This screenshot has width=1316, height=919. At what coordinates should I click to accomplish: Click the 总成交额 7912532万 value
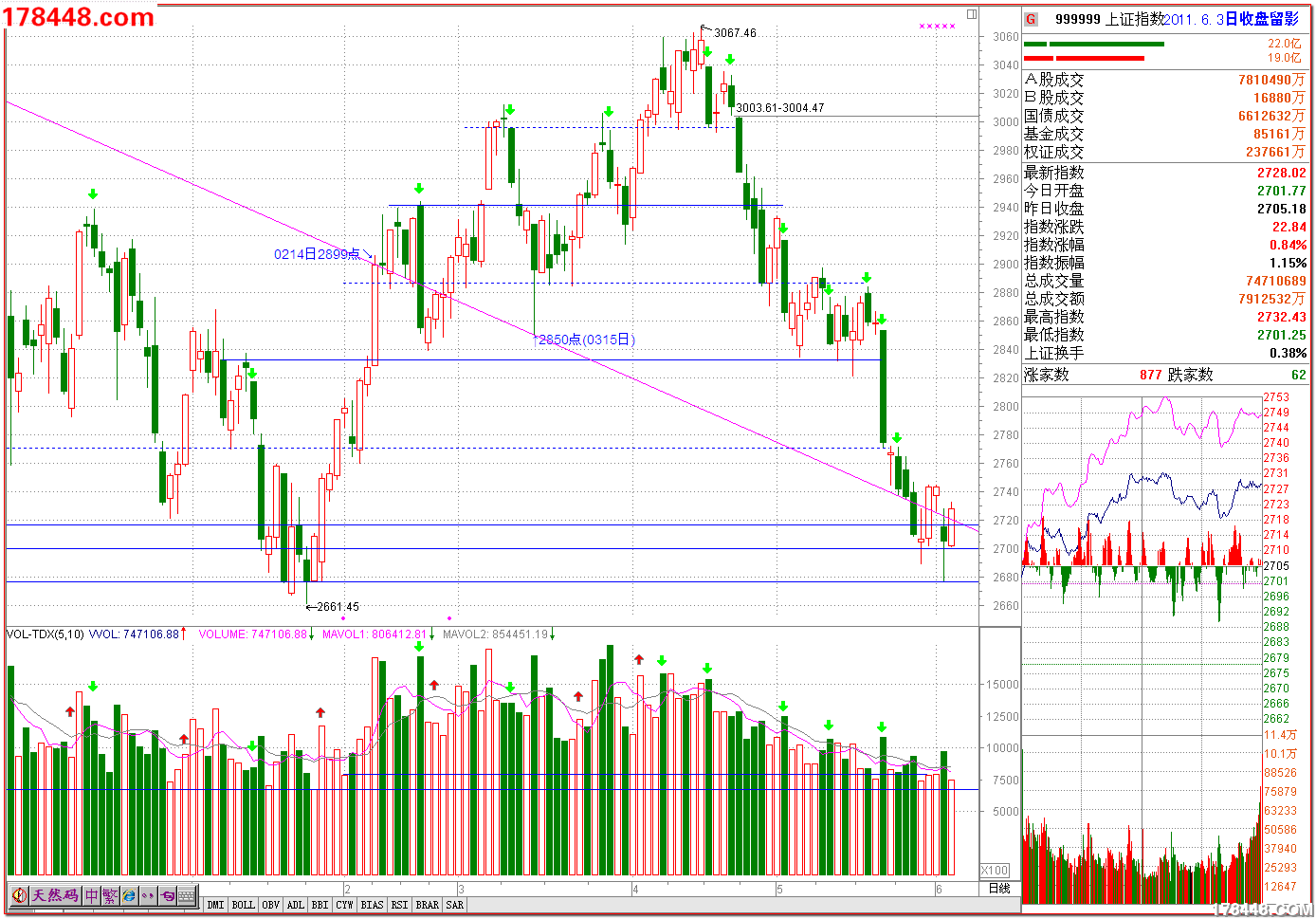coord(1272,299)
